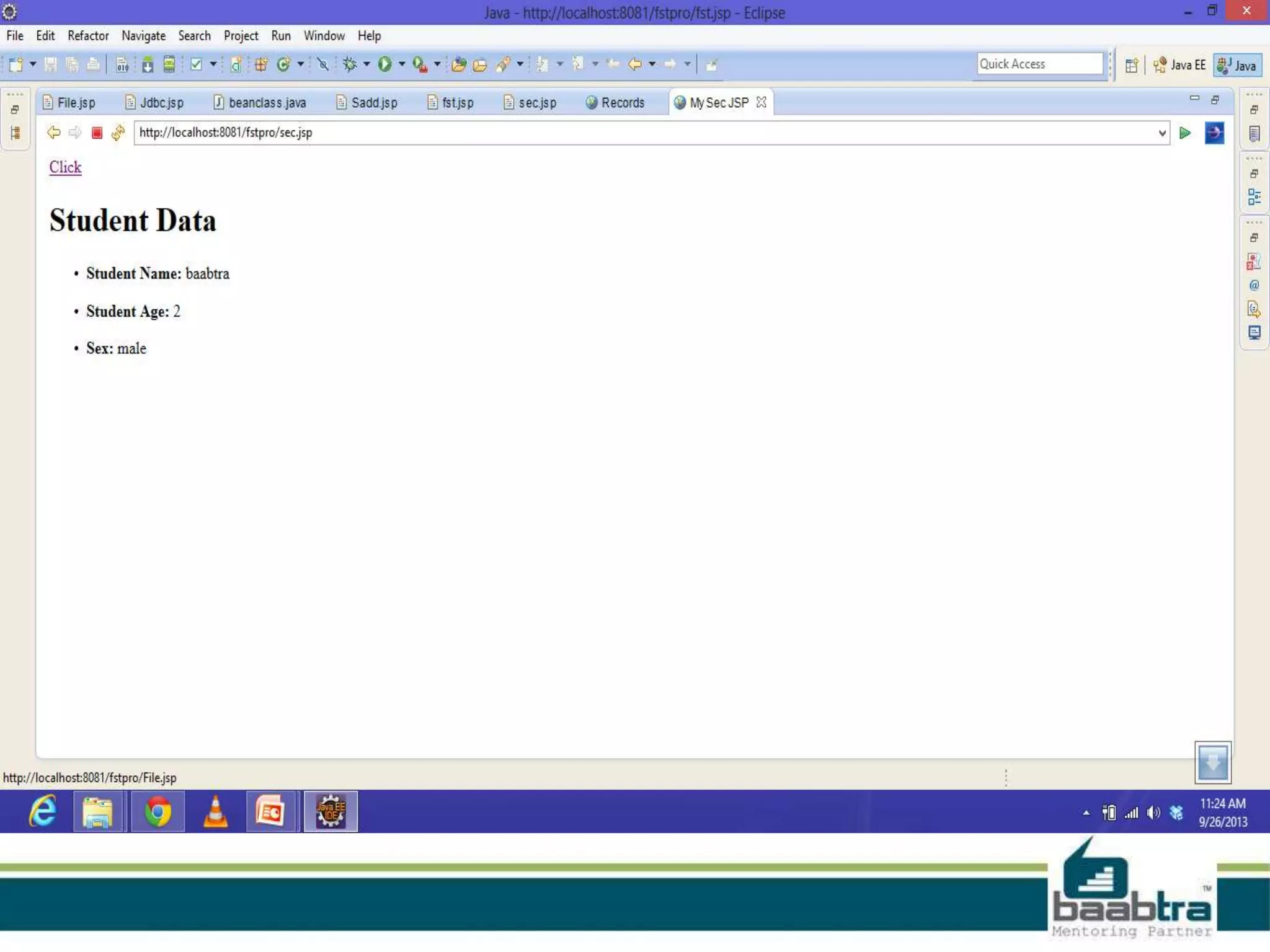
Task: Switch to the Java EE perspective
Action: point(1179,65)
